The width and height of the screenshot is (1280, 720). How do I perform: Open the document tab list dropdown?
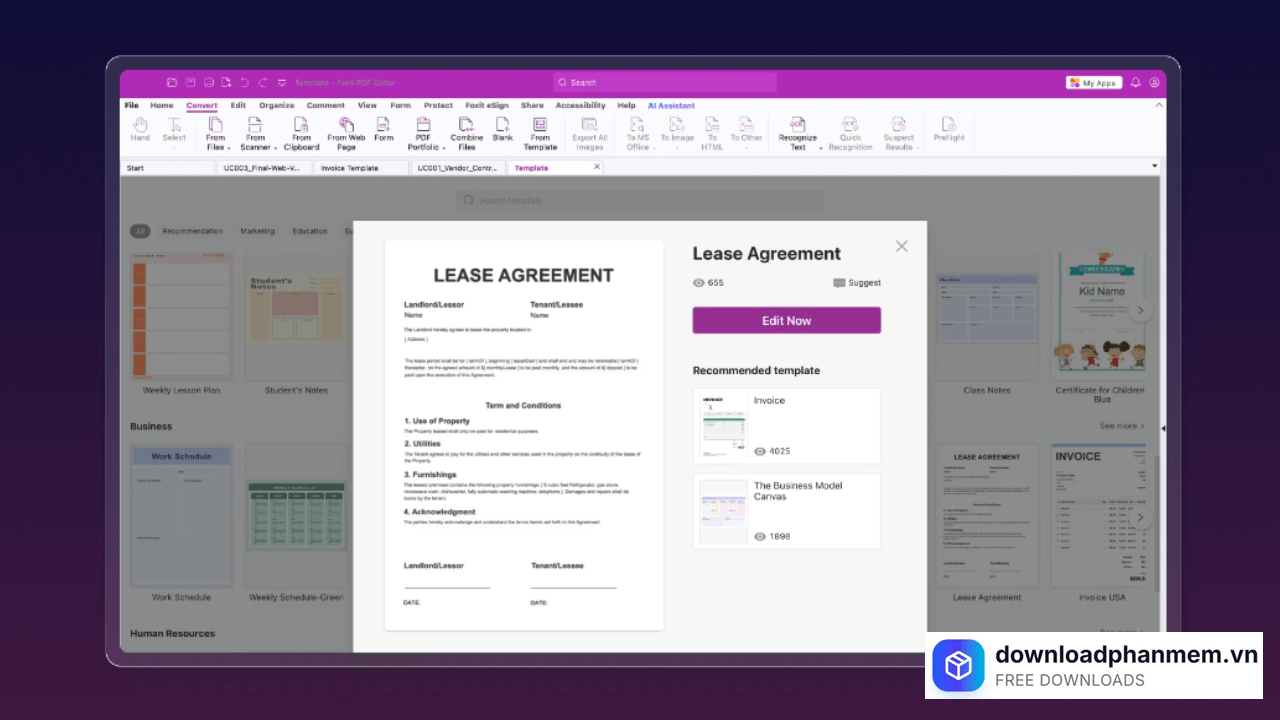(1155, 167)
